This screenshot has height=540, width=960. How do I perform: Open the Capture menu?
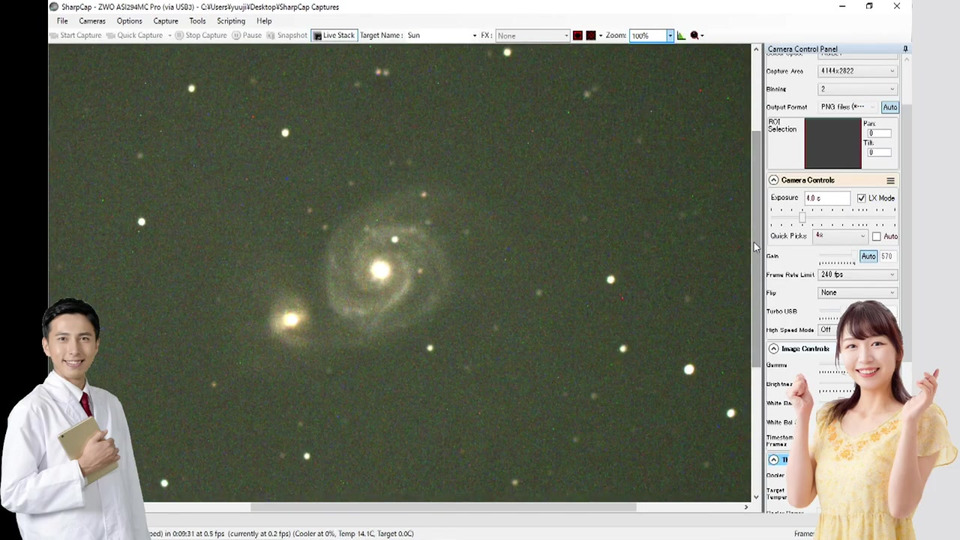click(165, 21)
